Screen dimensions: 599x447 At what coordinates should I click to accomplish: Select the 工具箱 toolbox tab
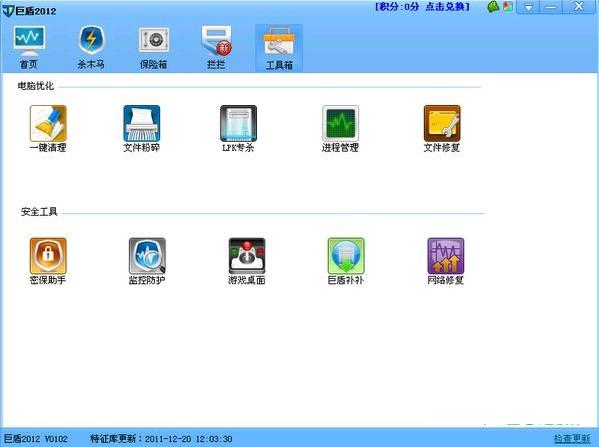(x=279, y=48)
